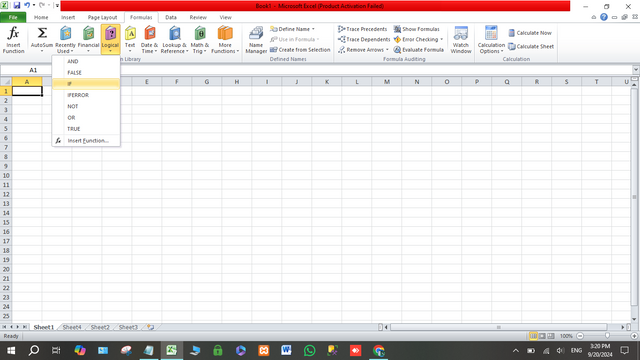Switch to the Home tab
640x360 pixels.
coord(41,17)
